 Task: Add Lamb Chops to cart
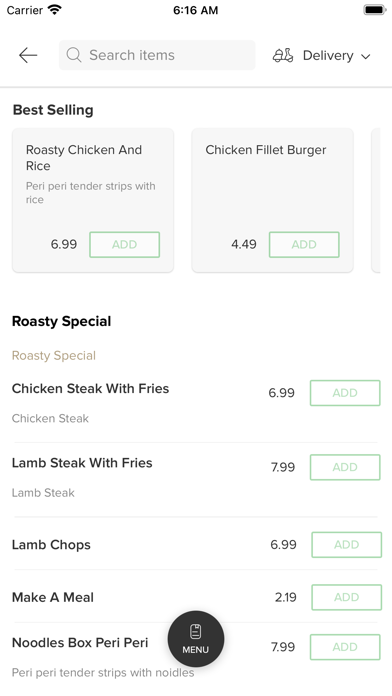point(346,545)
